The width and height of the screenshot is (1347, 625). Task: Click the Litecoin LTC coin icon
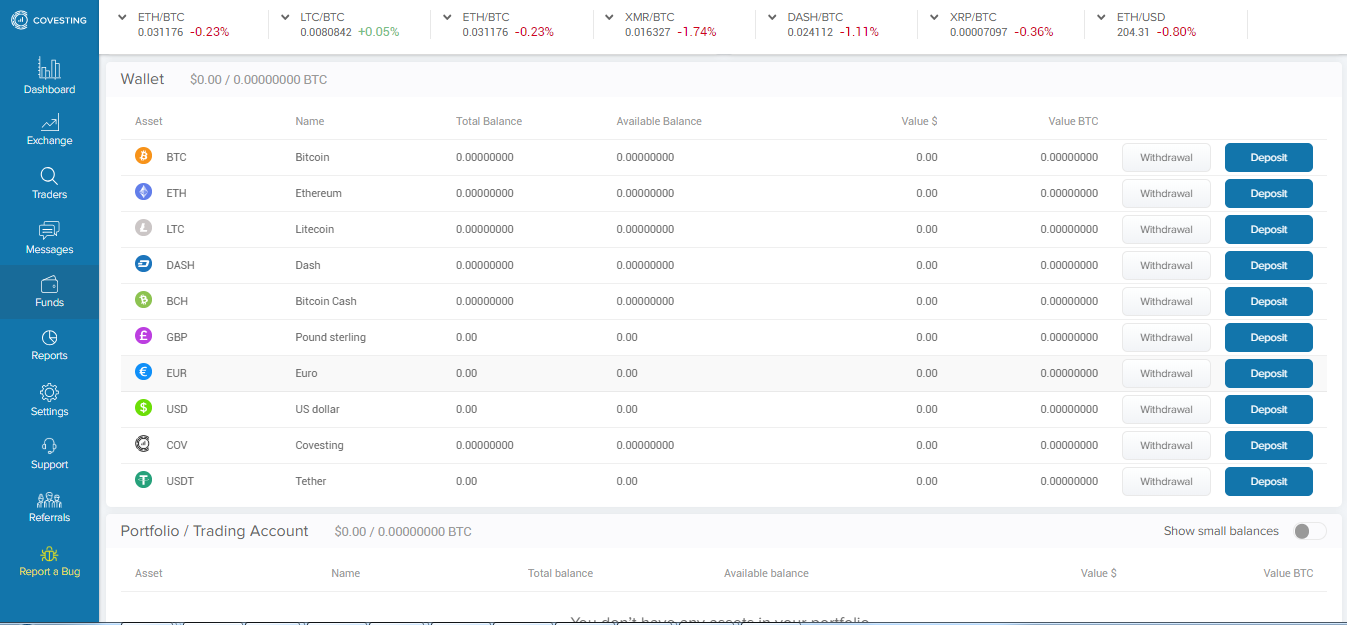[143, 228]
